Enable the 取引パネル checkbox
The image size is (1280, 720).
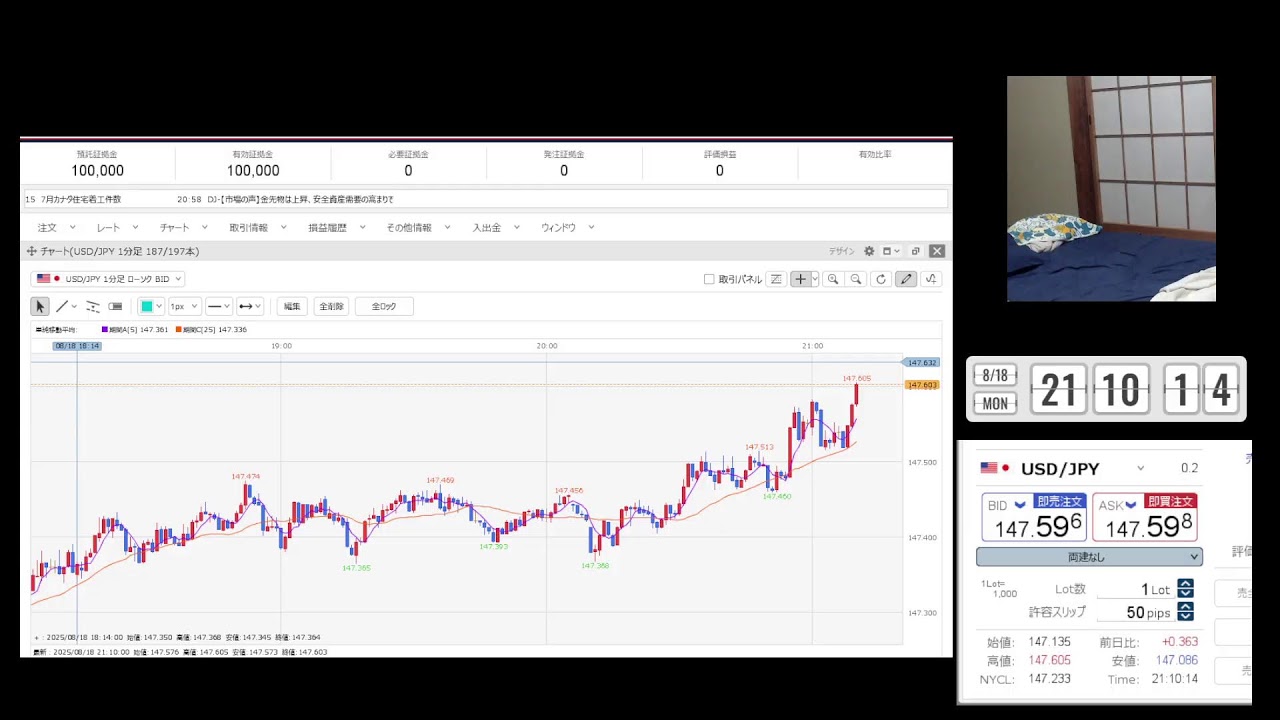click(709, 280)
